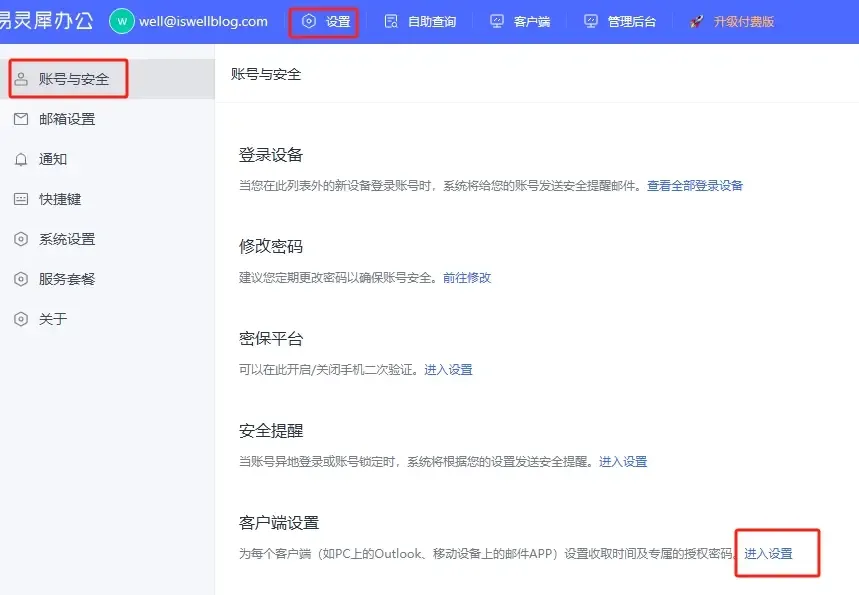Click the 升级付费版 upgrade text
This screenshot has width=859, height=595.
[743, 21]
